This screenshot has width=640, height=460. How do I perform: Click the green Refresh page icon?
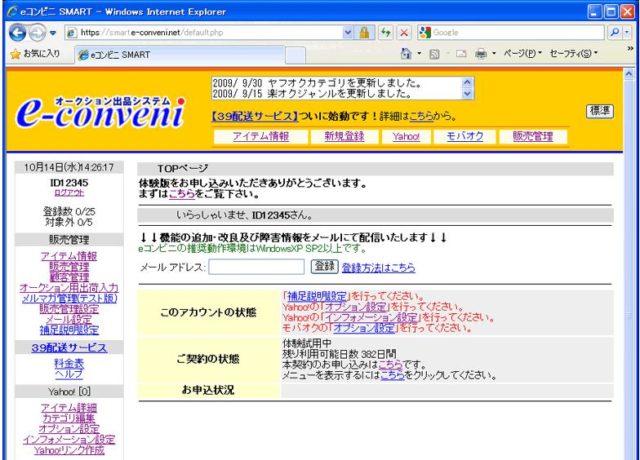pyautogui.click(x=386, y=32)
